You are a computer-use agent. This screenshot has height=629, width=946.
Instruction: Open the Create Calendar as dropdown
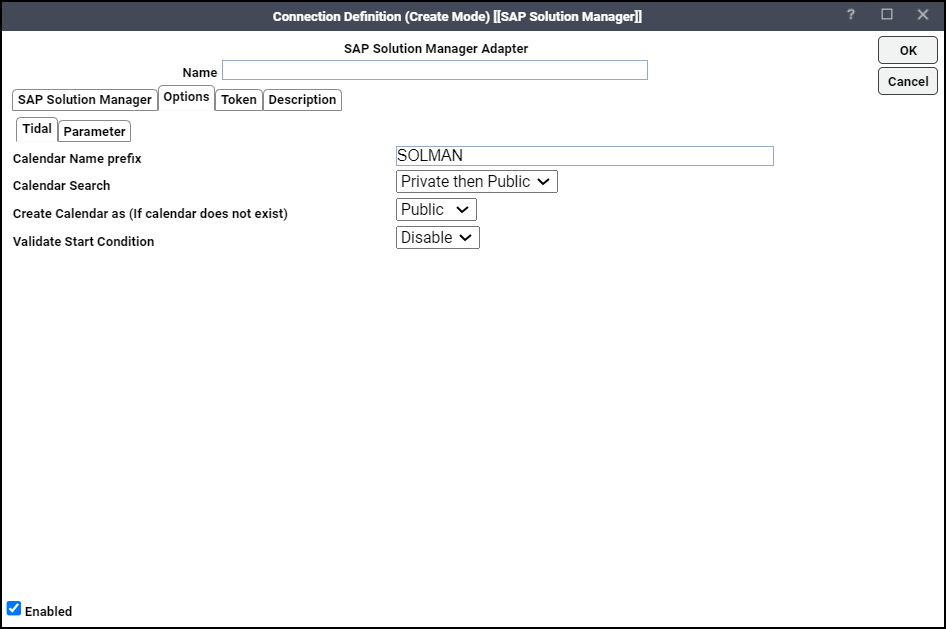coord(436,210)
